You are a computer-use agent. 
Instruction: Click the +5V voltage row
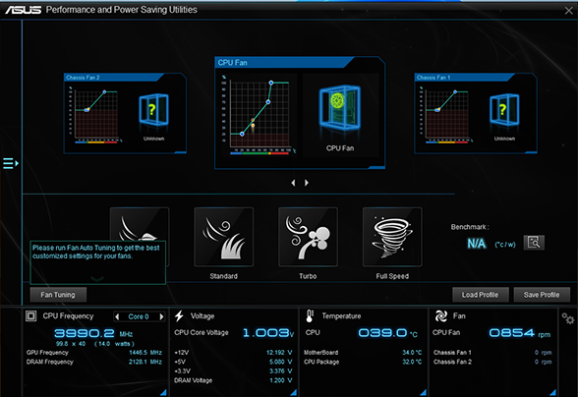tap(233, 362)
